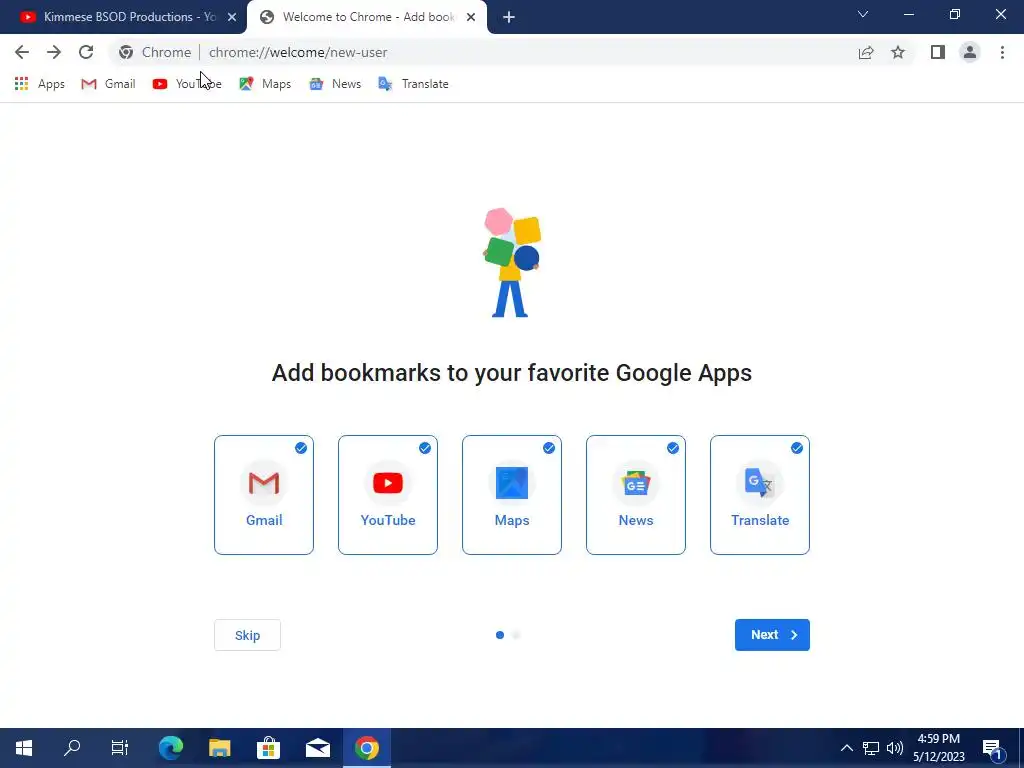Launch Microsoft Edge from the taskbar
This screenshot has height=768, width=1024.
point(171,748)
